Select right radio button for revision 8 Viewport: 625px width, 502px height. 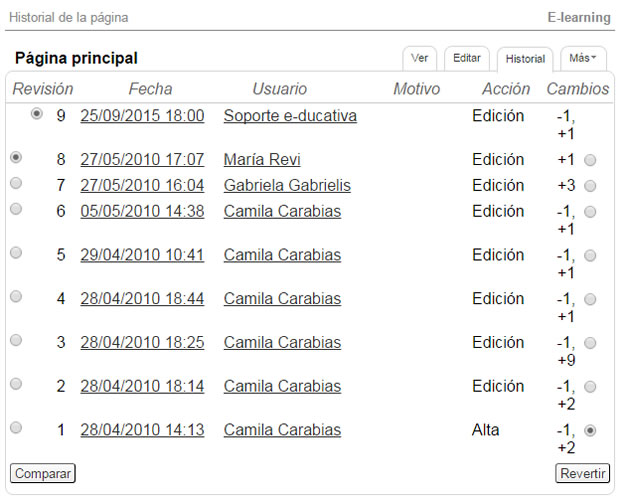coord(590,160)
